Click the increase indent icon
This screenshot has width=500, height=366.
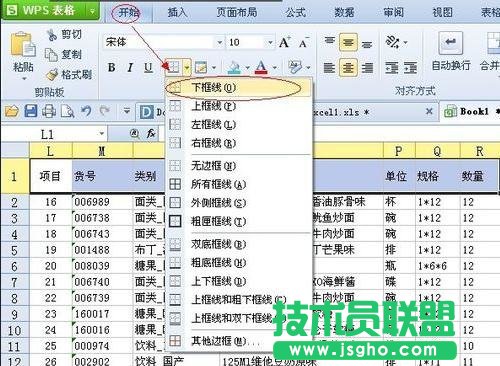pyautogui.click(x=411, y=68)
